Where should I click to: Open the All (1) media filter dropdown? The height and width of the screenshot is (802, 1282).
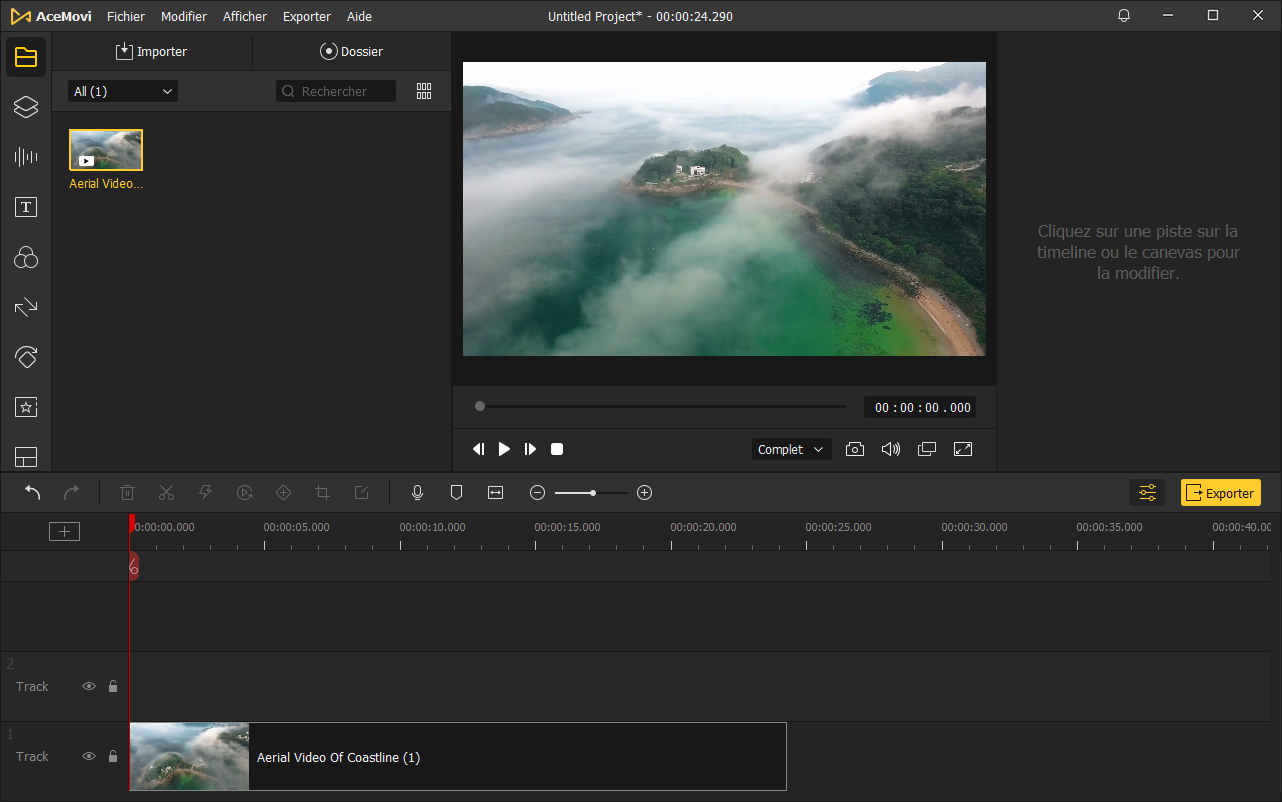pyautogui.click(x=123, y=91)
